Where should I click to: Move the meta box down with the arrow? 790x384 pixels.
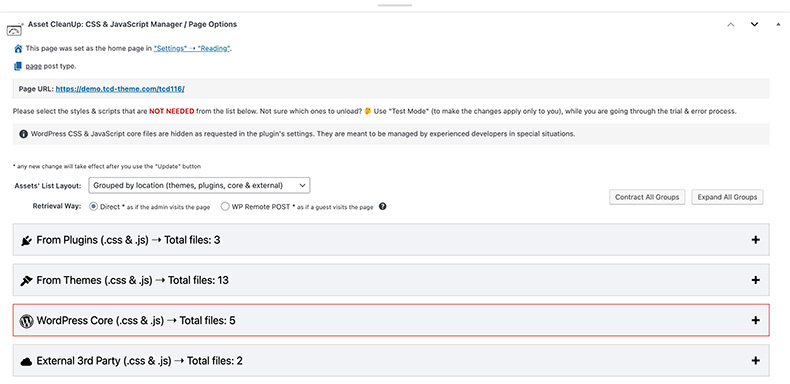tap(754, 24)
